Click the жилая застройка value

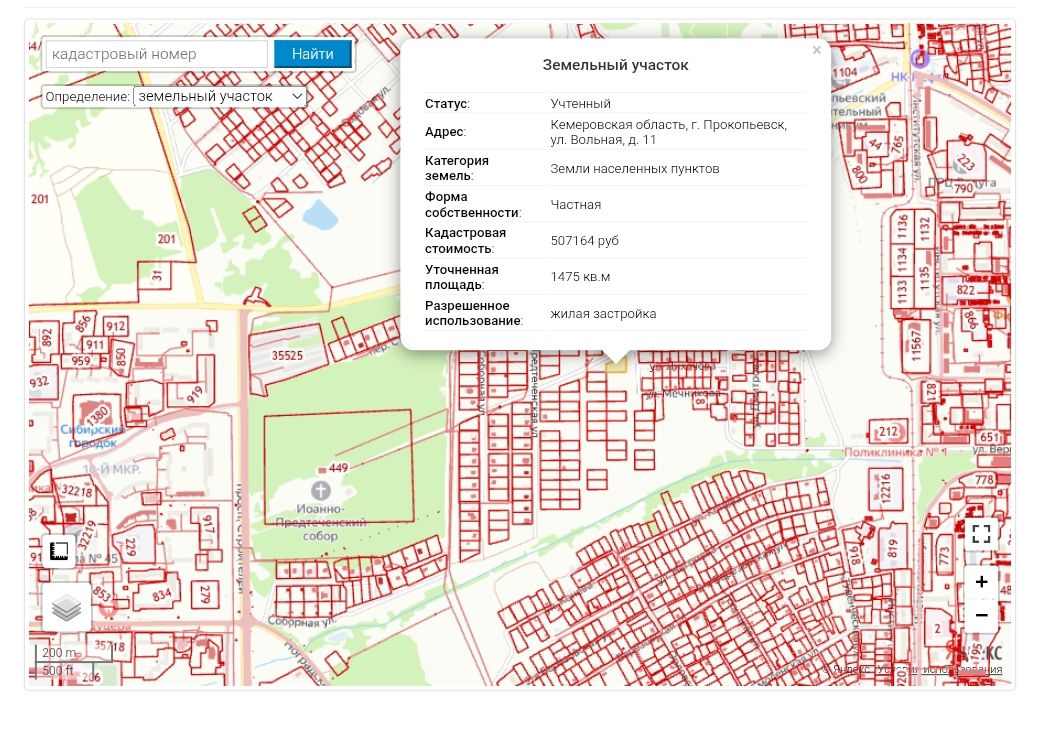pos(603,313)
